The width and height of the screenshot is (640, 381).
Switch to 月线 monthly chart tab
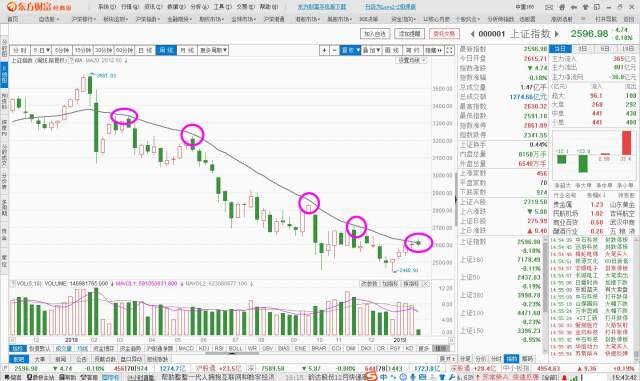click(187, 50)
